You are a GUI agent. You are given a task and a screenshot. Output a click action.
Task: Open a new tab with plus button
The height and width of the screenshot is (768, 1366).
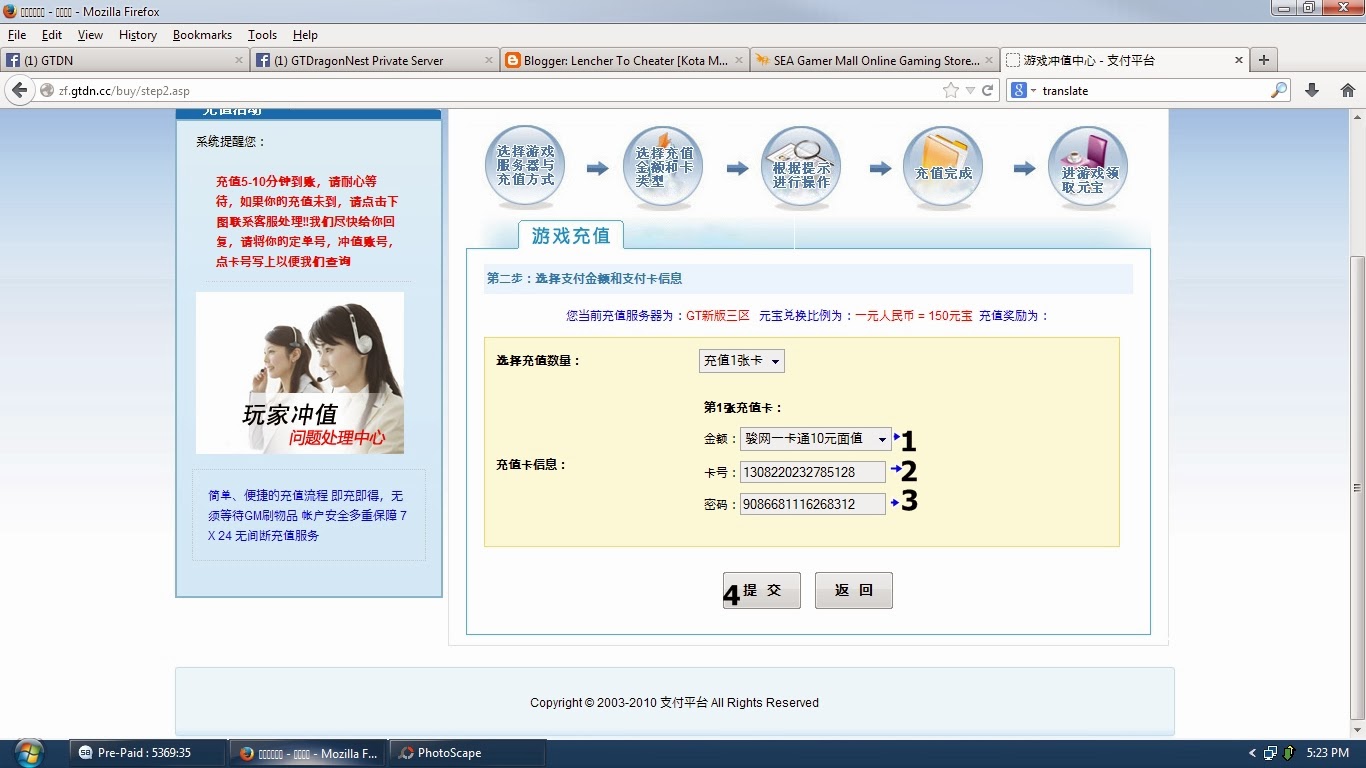(x=1264, y=60)
